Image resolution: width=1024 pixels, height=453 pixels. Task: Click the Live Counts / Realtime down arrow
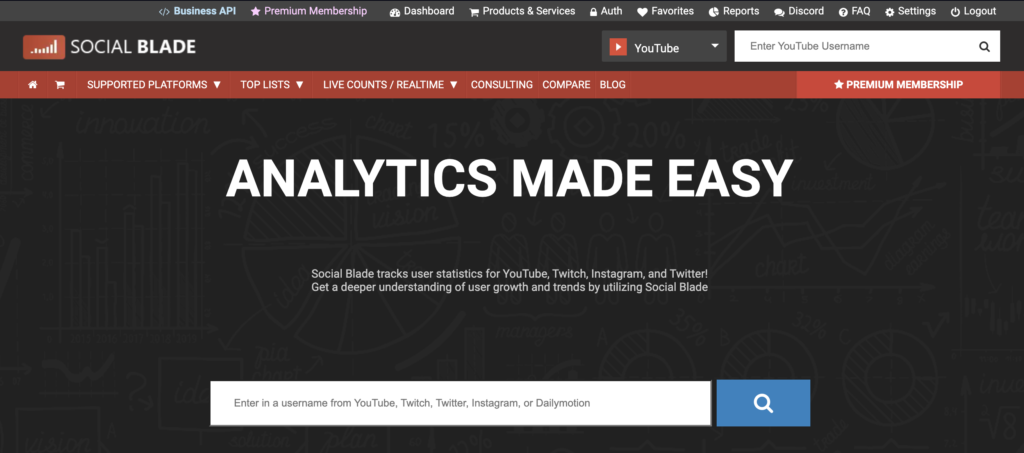(x=453, y=85)
